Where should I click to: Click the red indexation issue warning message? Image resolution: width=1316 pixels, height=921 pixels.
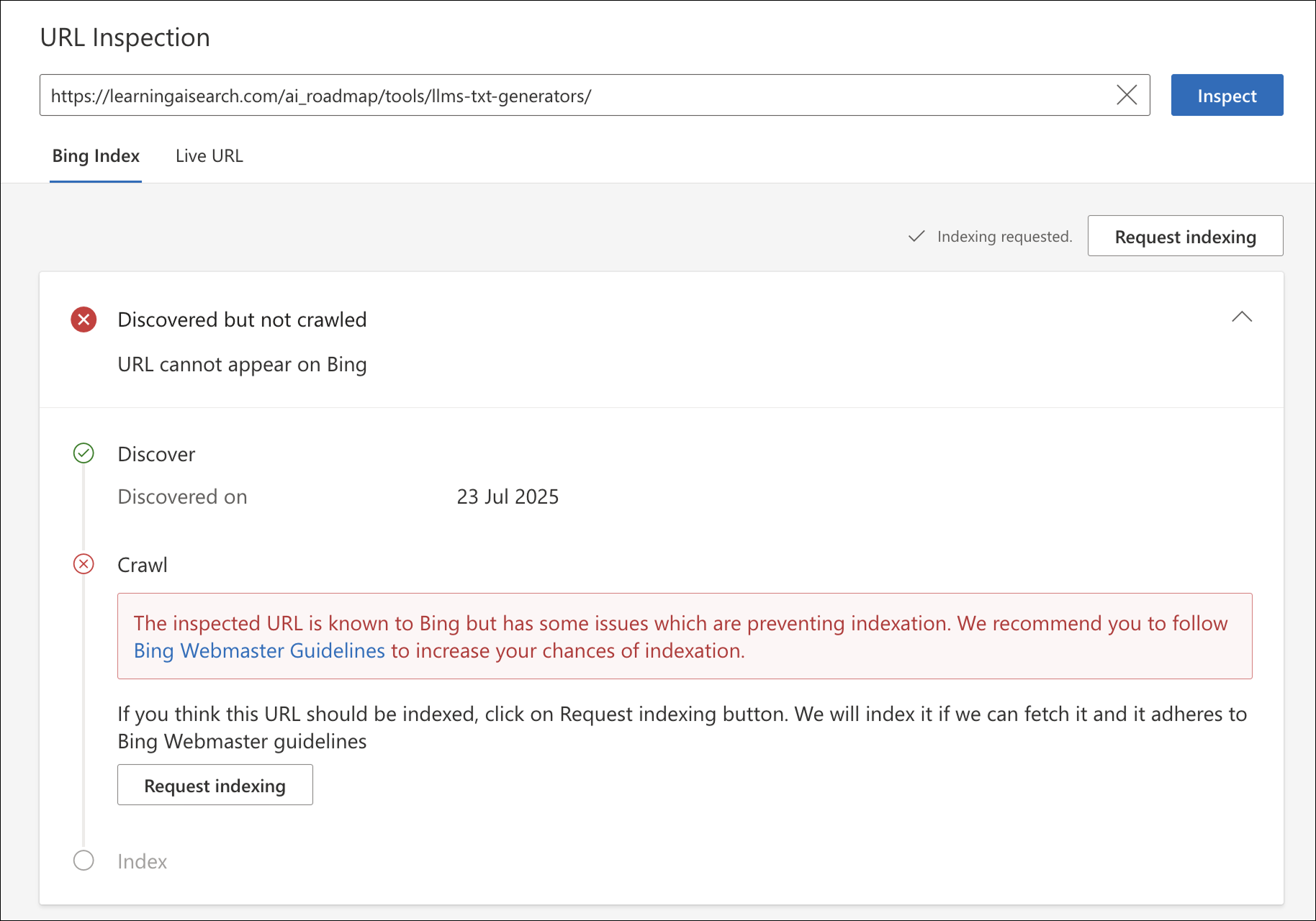(x=685, y=636)
